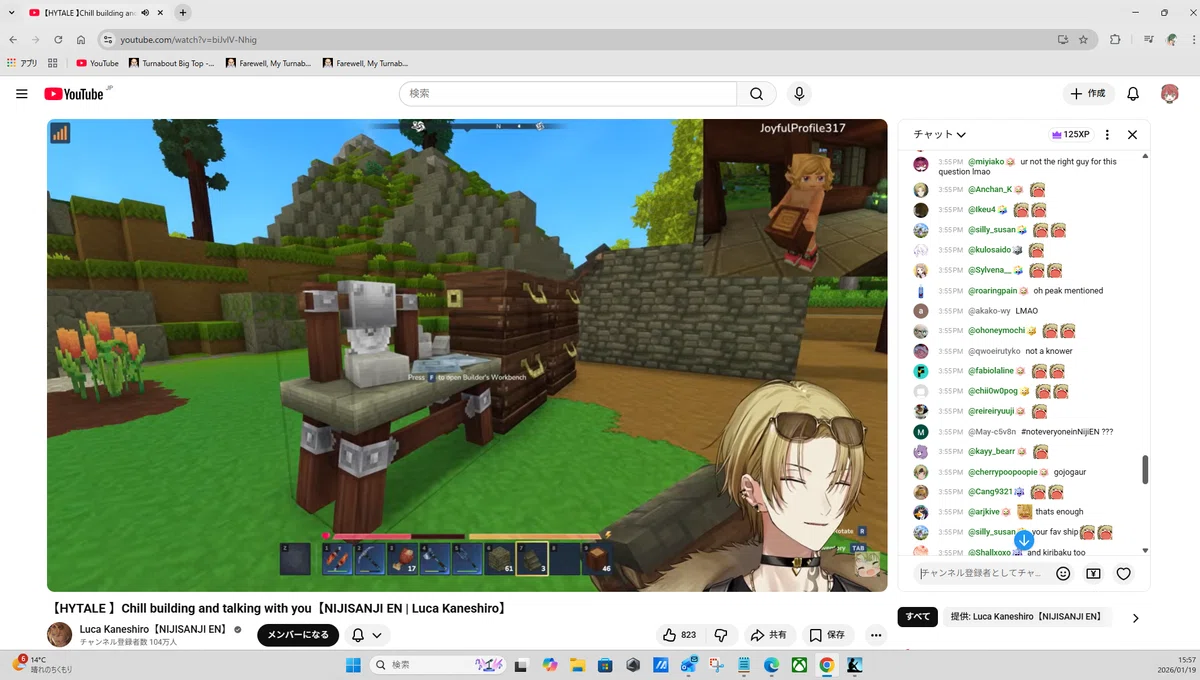Select the 提供: Luca Kaneshiro chip

(x=1026, y=617)
